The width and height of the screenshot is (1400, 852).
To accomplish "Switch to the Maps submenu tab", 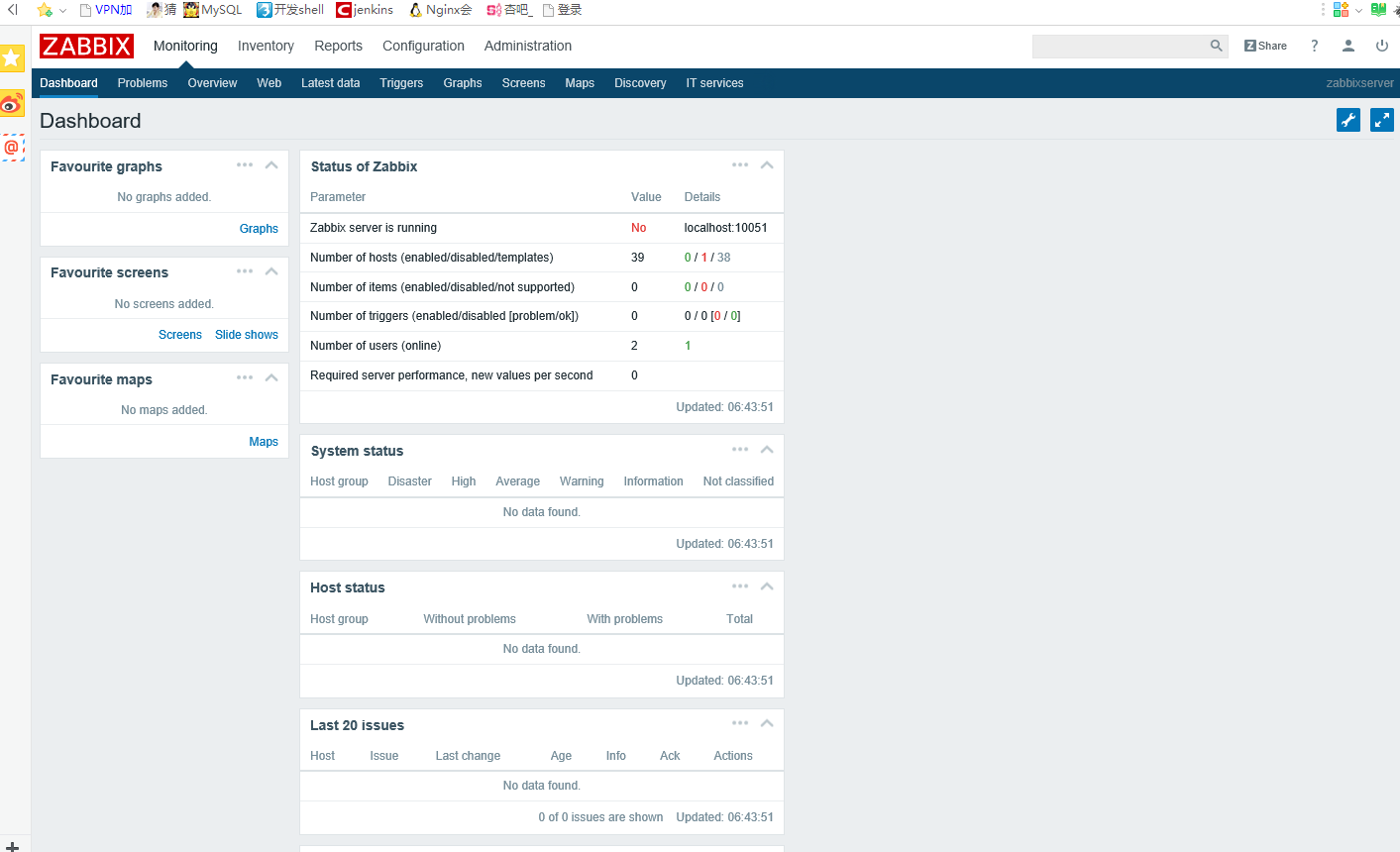I will tap(580, 83).
